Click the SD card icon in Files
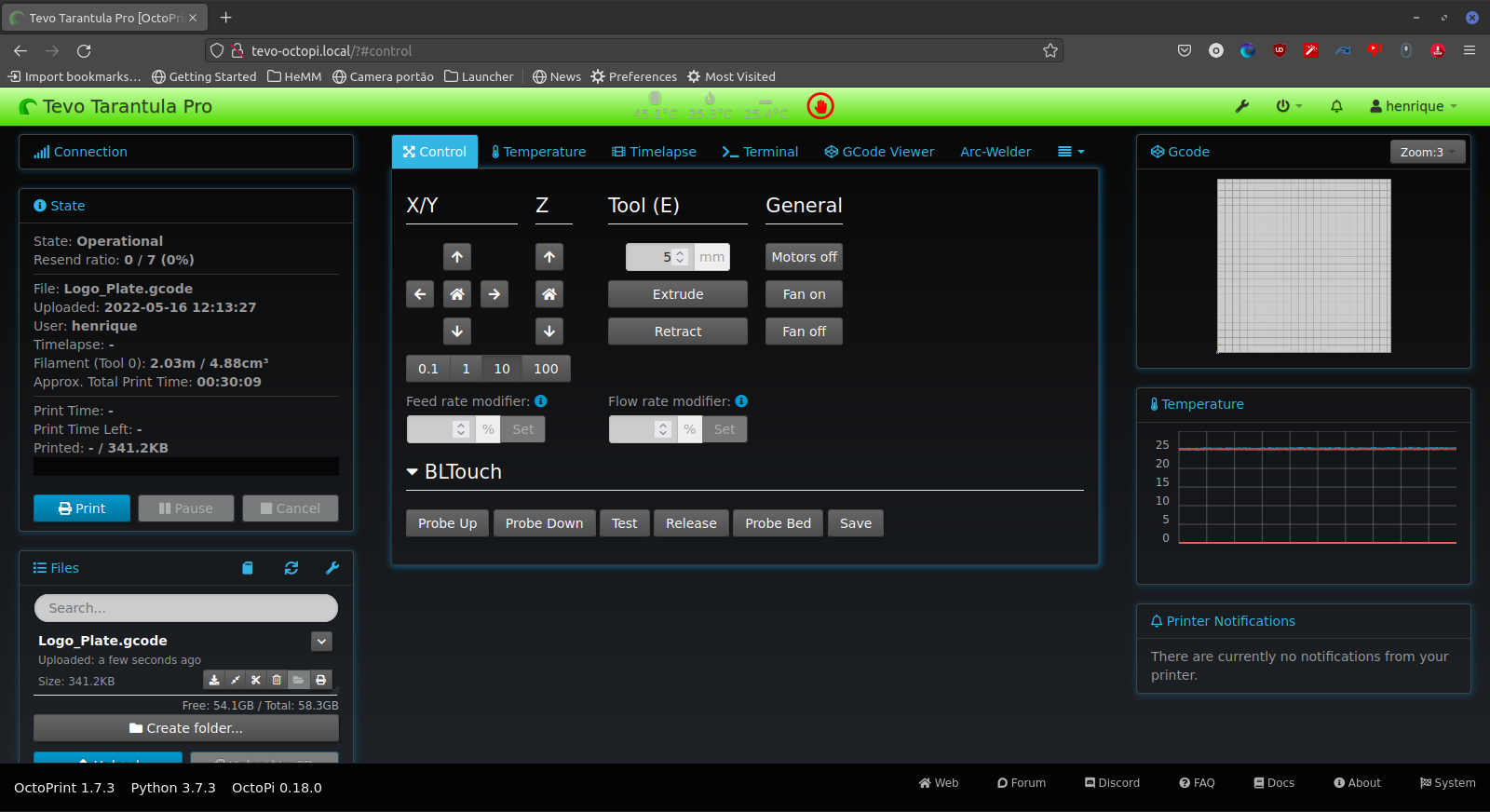Screen dimensions: 1490x812 (248, 568)
